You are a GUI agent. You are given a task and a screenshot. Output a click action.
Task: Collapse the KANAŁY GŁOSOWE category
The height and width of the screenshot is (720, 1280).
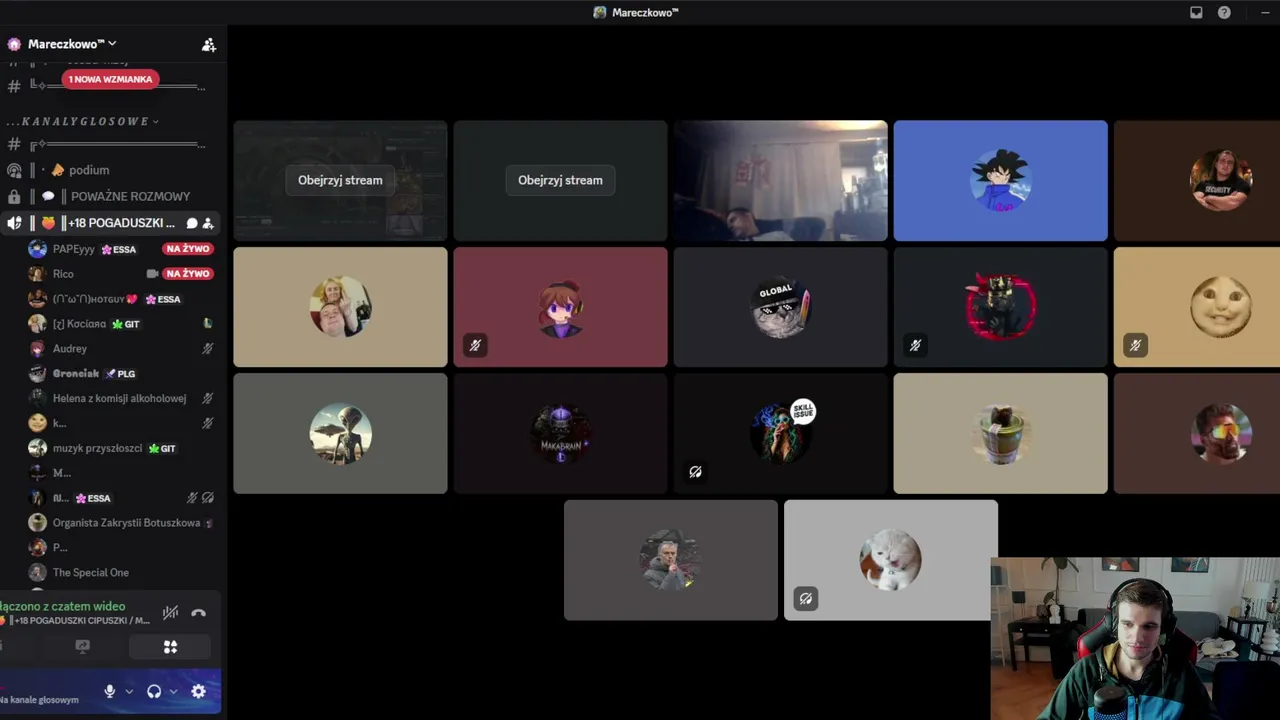(x=83, y=121)
